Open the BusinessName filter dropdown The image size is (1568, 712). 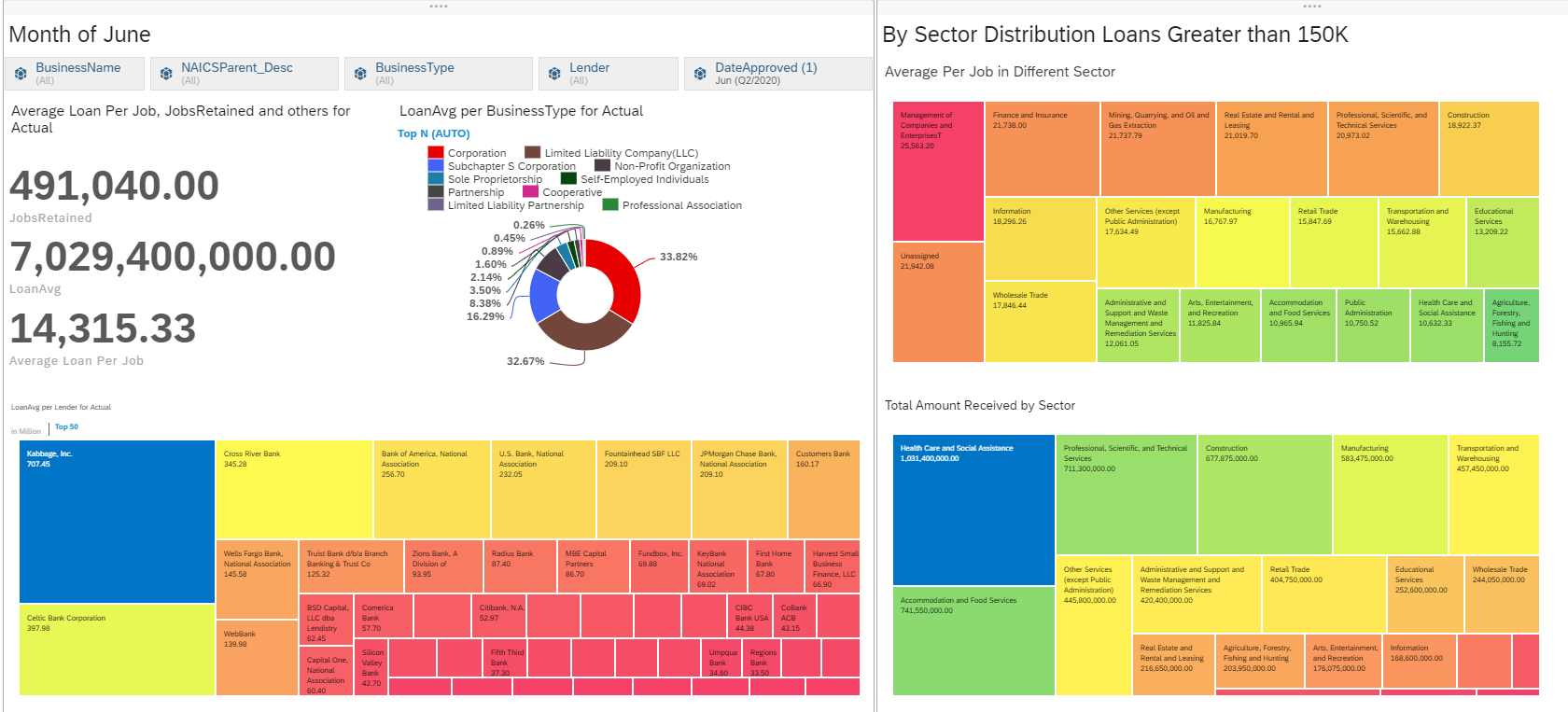point(75,74)
